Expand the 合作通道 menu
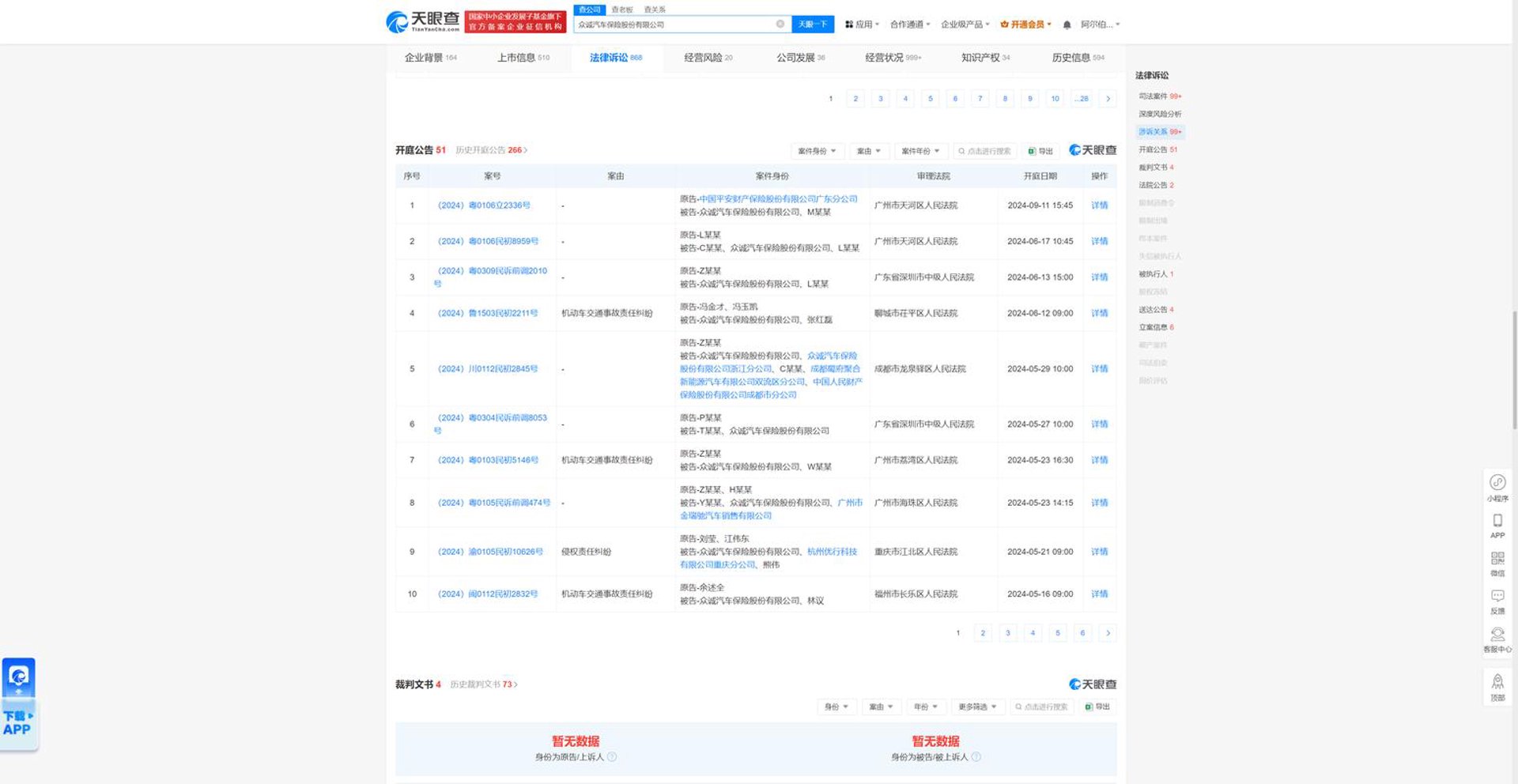This screenshot has width=1518, height=784. pyautogui.click(x=910, y=24)
